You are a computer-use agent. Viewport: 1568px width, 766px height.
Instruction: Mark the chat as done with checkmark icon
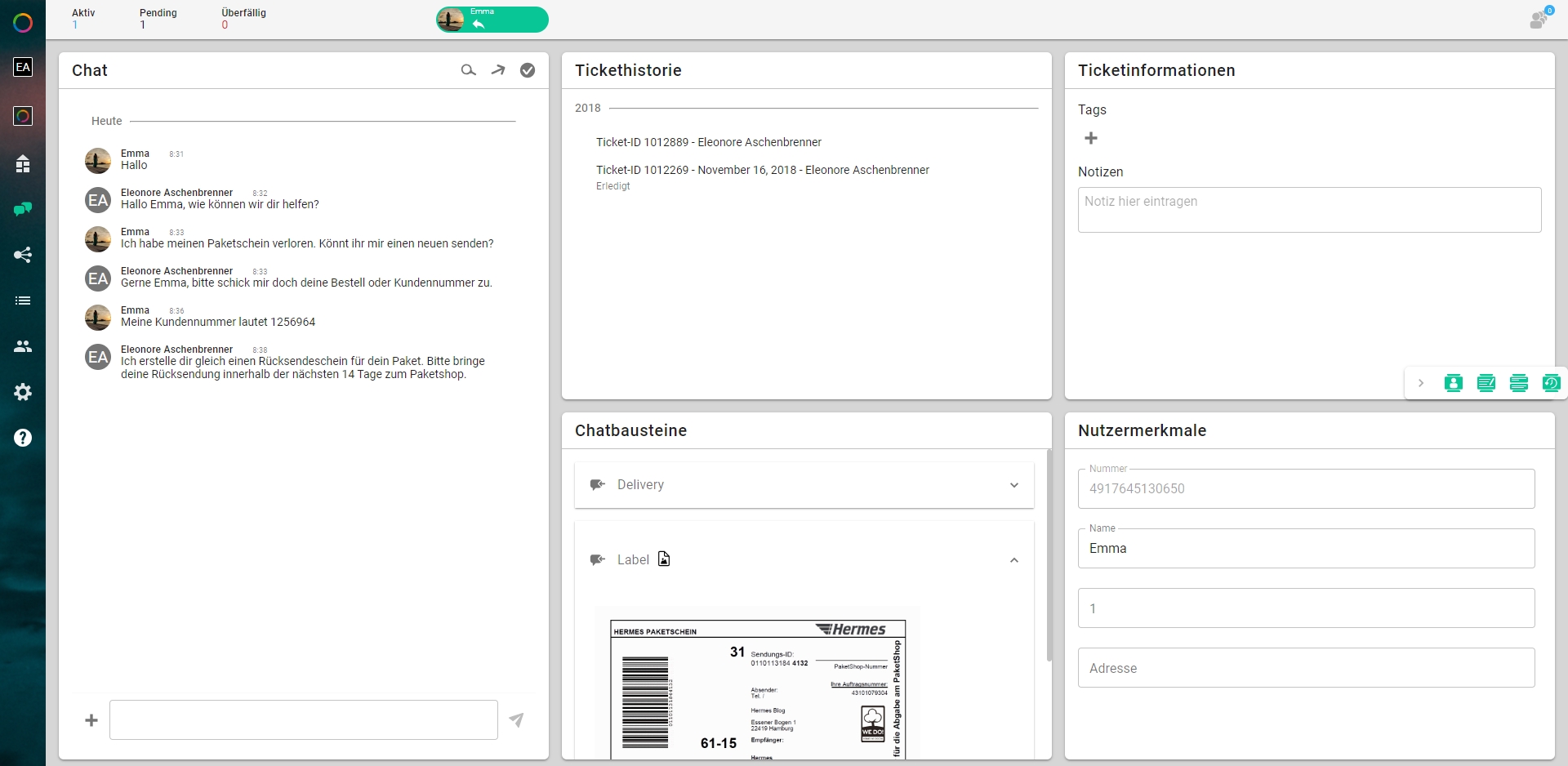pyautogui.click(x=528, y=70)
